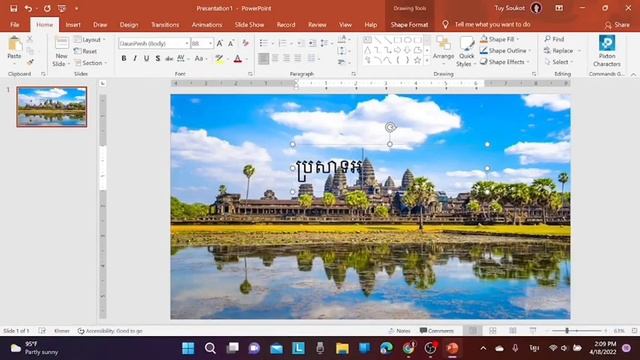Activate the Format Painter brush
This screenshot has height=360, width=640.
pos(30,62)
